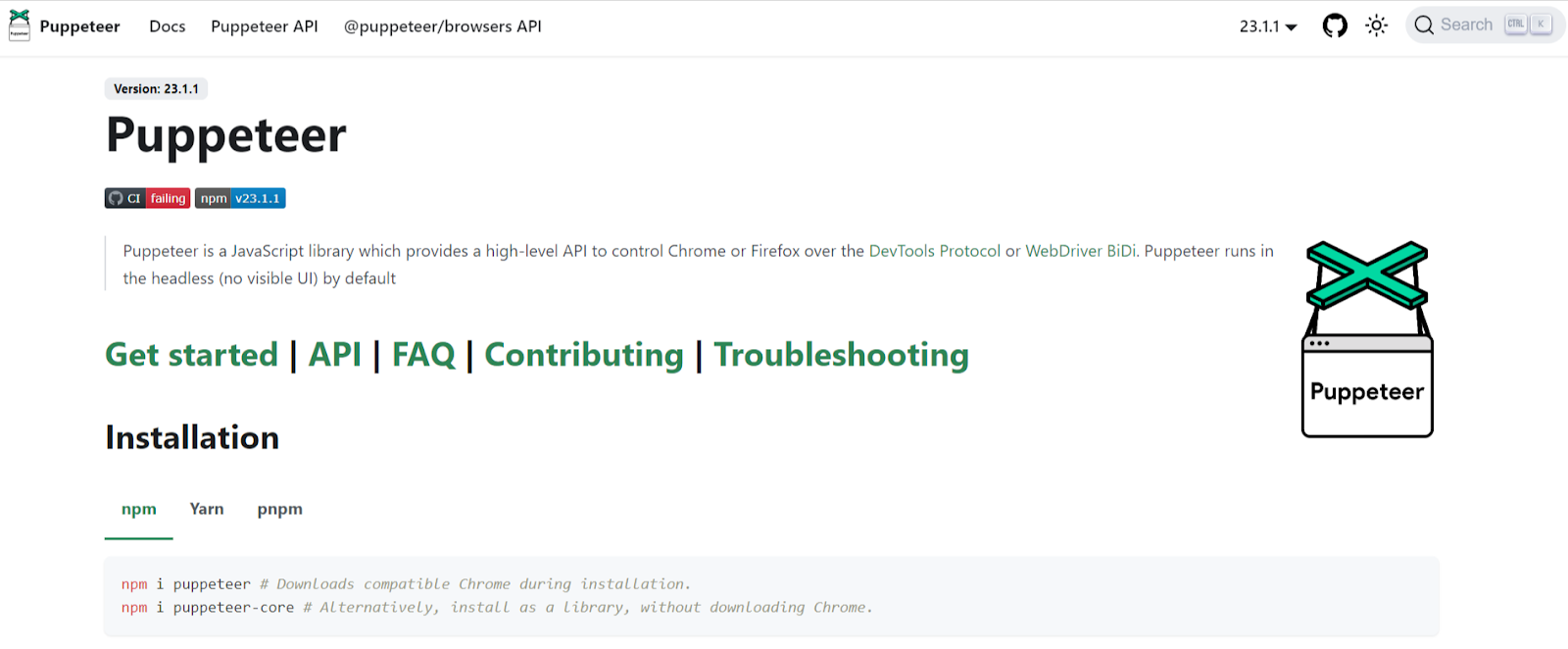The image size is (1568, 649).
Task: Visit the Troubleshooting link
Action: (x=841, y=355)
